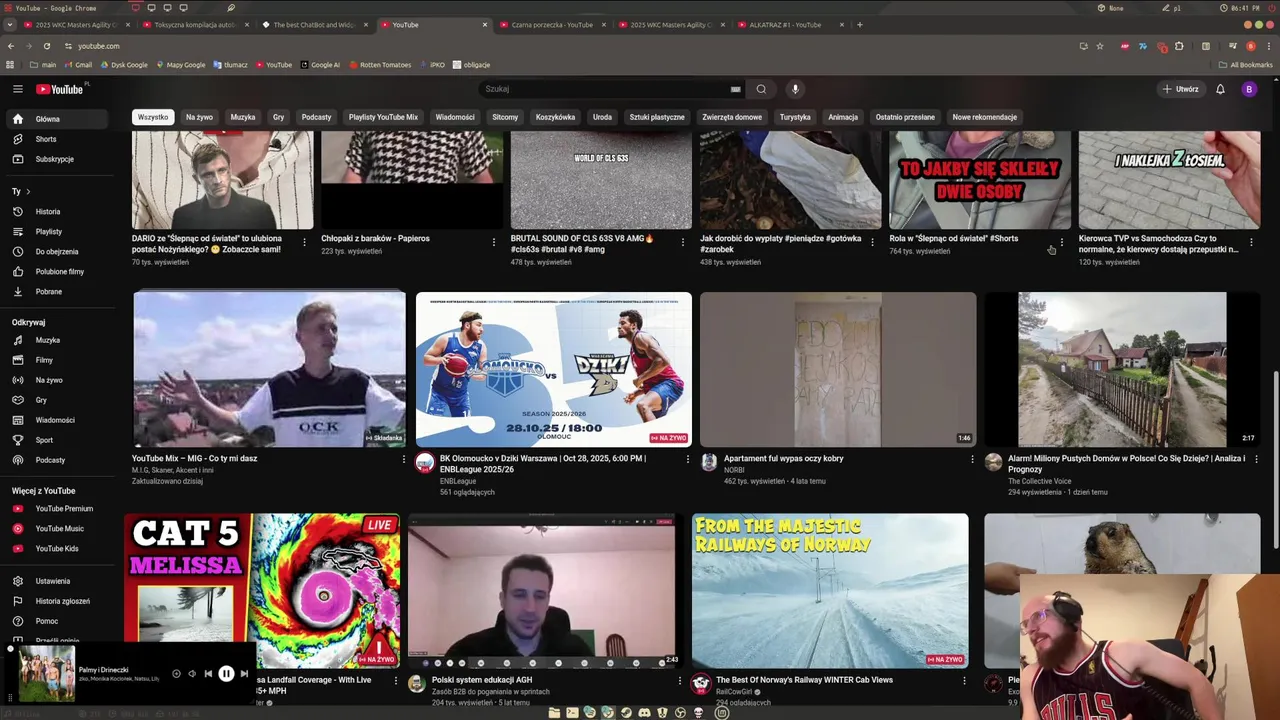Viewport: 1280px width, 720px height.
Task: Open Steam from the taskbar
Action: (626, 713)
